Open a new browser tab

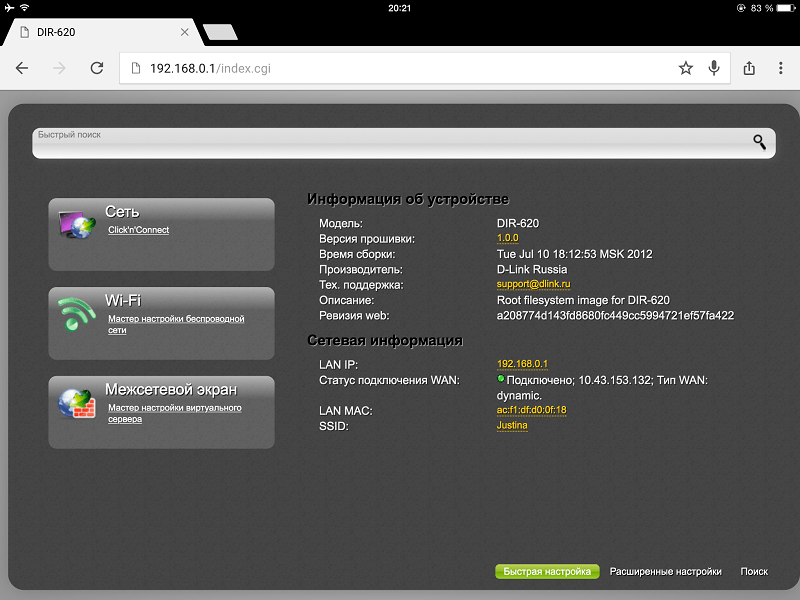220,32
